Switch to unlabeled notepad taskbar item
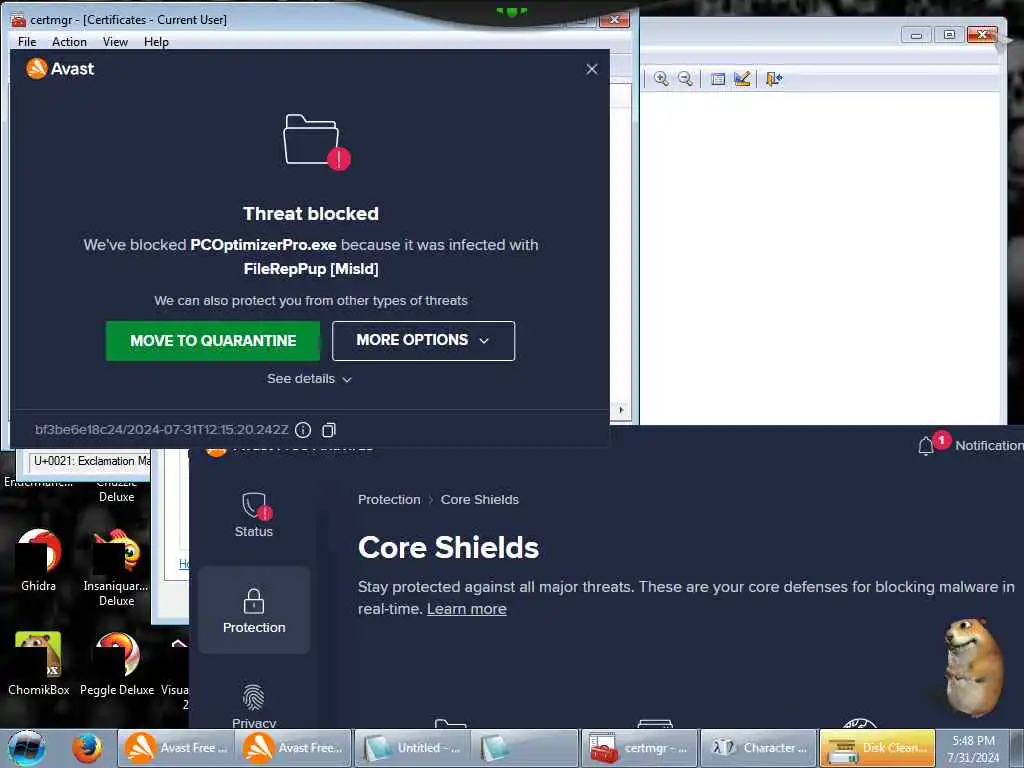The width and height of the screenshot is (1024, 768). point(524,748)
